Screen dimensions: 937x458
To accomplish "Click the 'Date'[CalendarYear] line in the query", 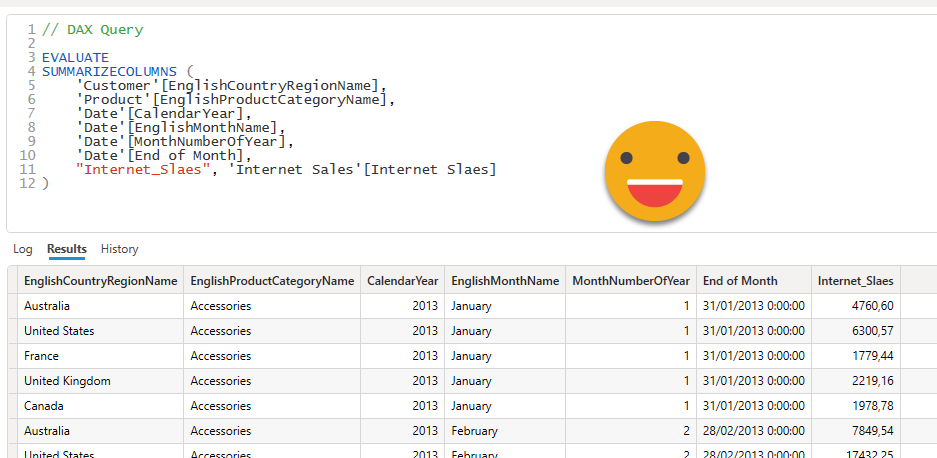I will (x=164, y=114).
